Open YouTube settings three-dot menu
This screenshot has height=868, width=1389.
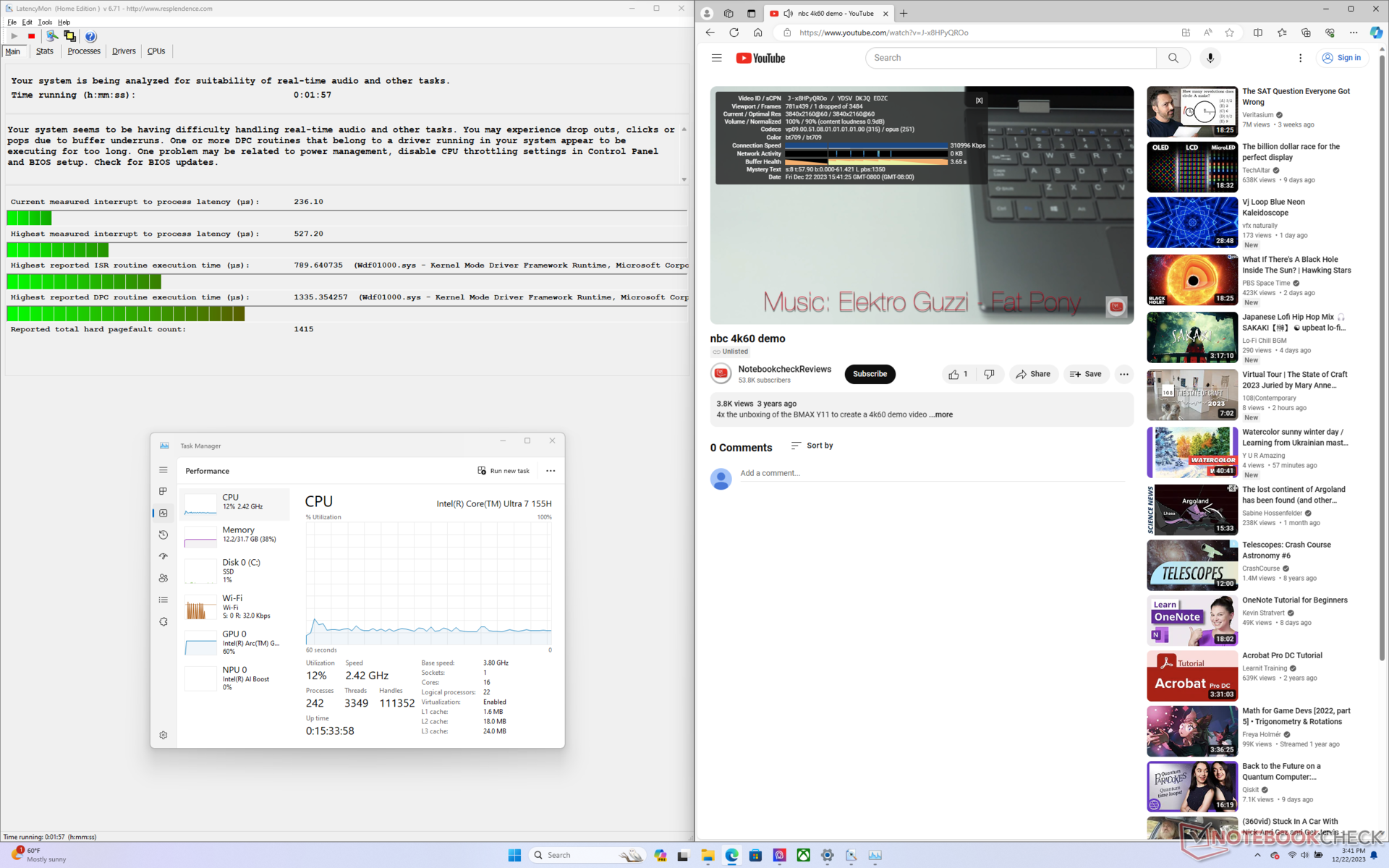pos(1300,58)
